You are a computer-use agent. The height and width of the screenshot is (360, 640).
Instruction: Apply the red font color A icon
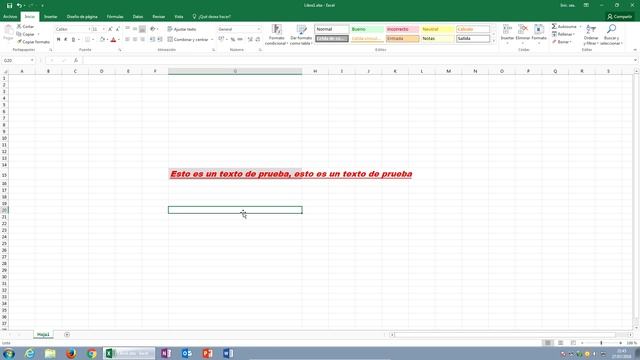113,40
